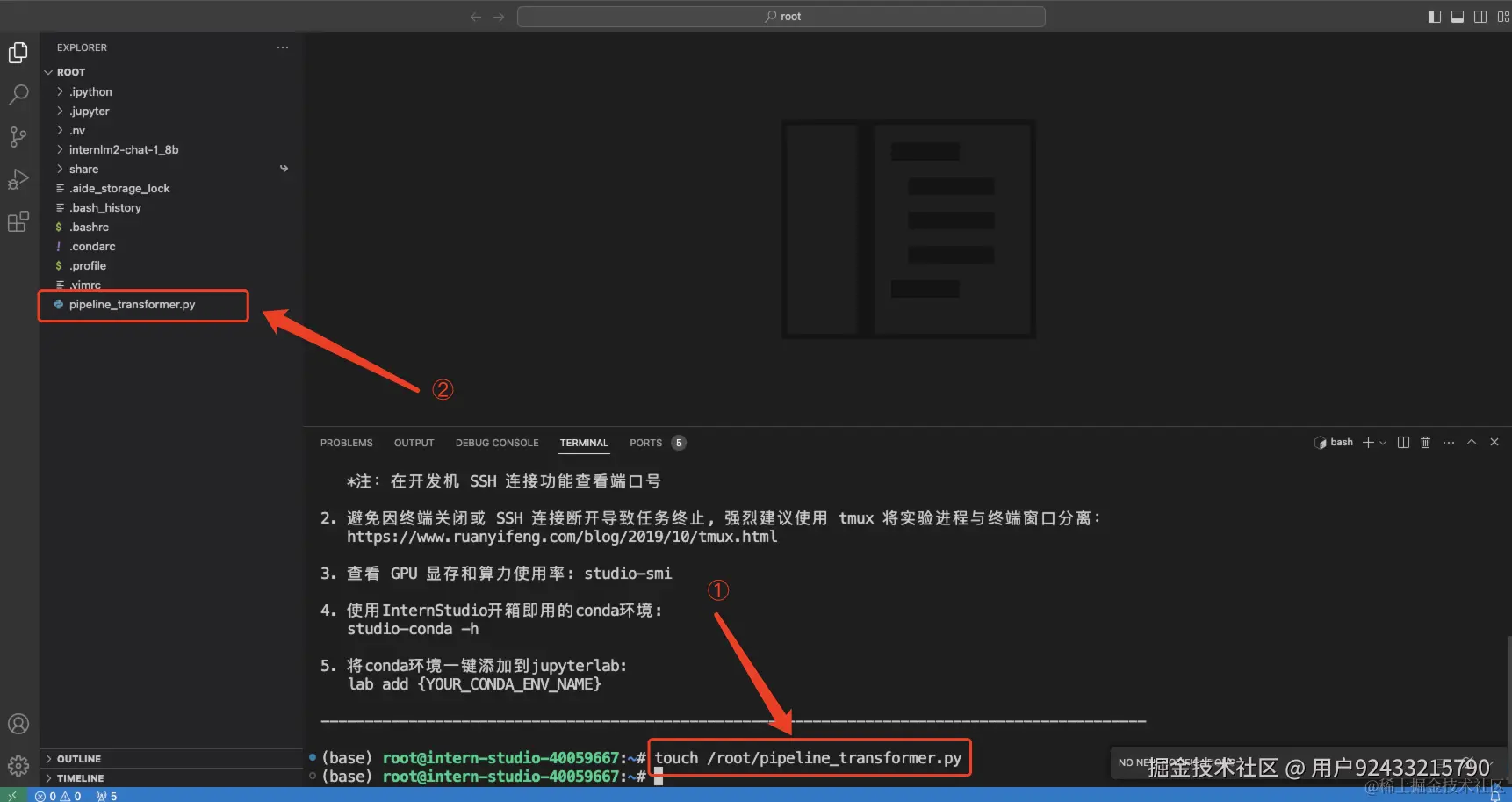This screenshot has height=802, width=1512.
Task: Click the "touch /root/pipeline_transformer.py" command text
Action: coord(808,758)
